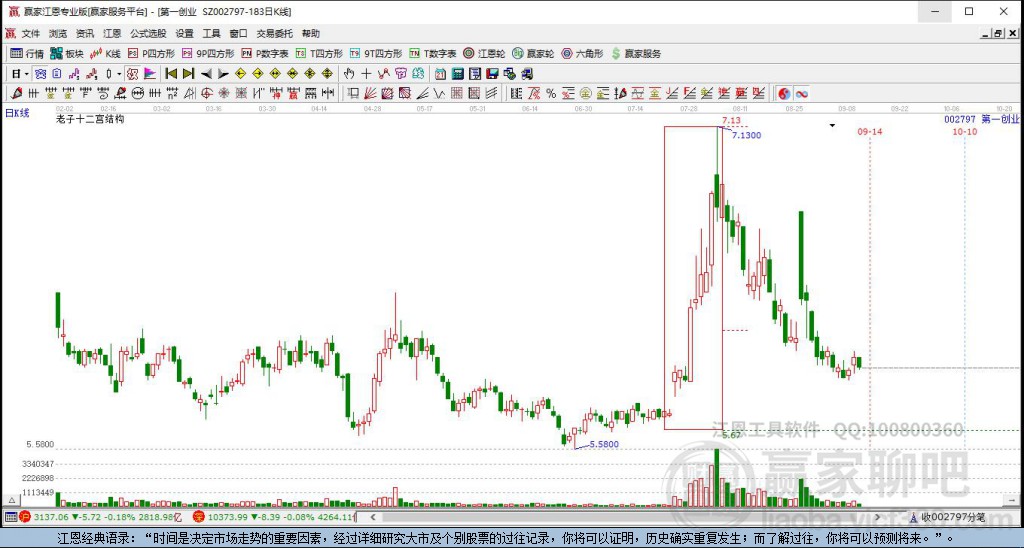Jump to first bar icon
1024x548 pixels.
click(171, 74)
